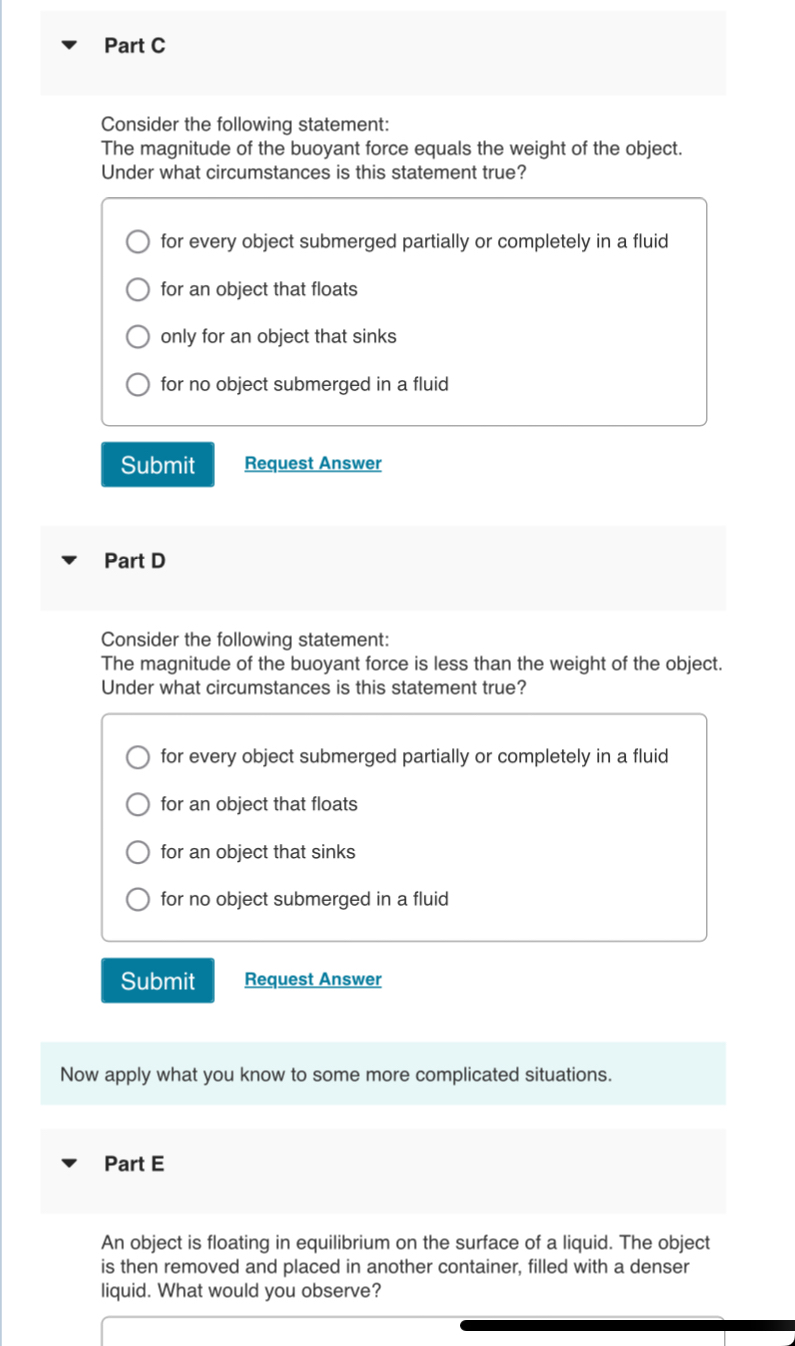Click the Part C section header
The width and height of the screenshot is (795, 1346).
tap(134, 44)
